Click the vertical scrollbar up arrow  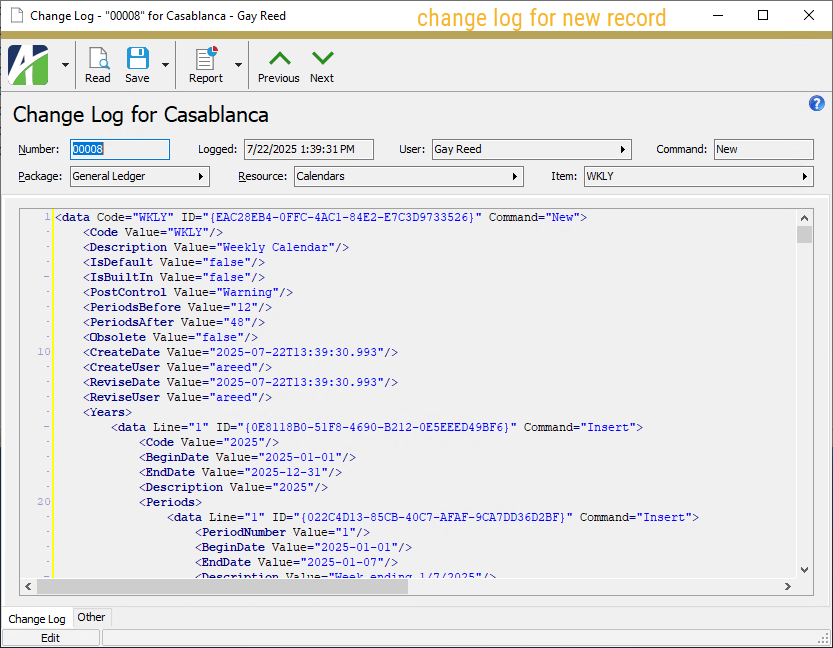tap(804, 218)
